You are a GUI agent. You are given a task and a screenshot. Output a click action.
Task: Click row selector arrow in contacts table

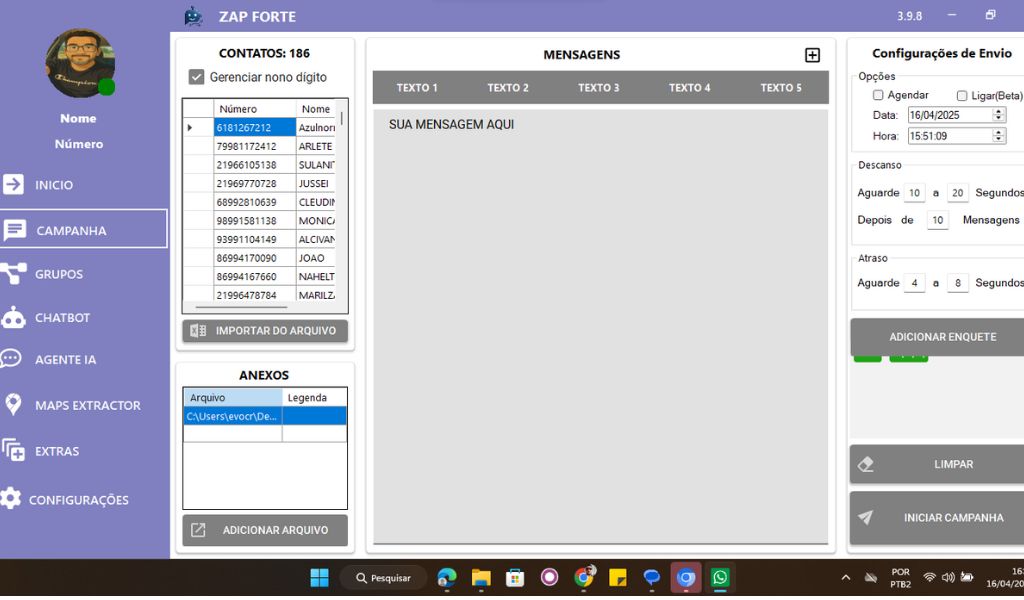coord(190,128)
